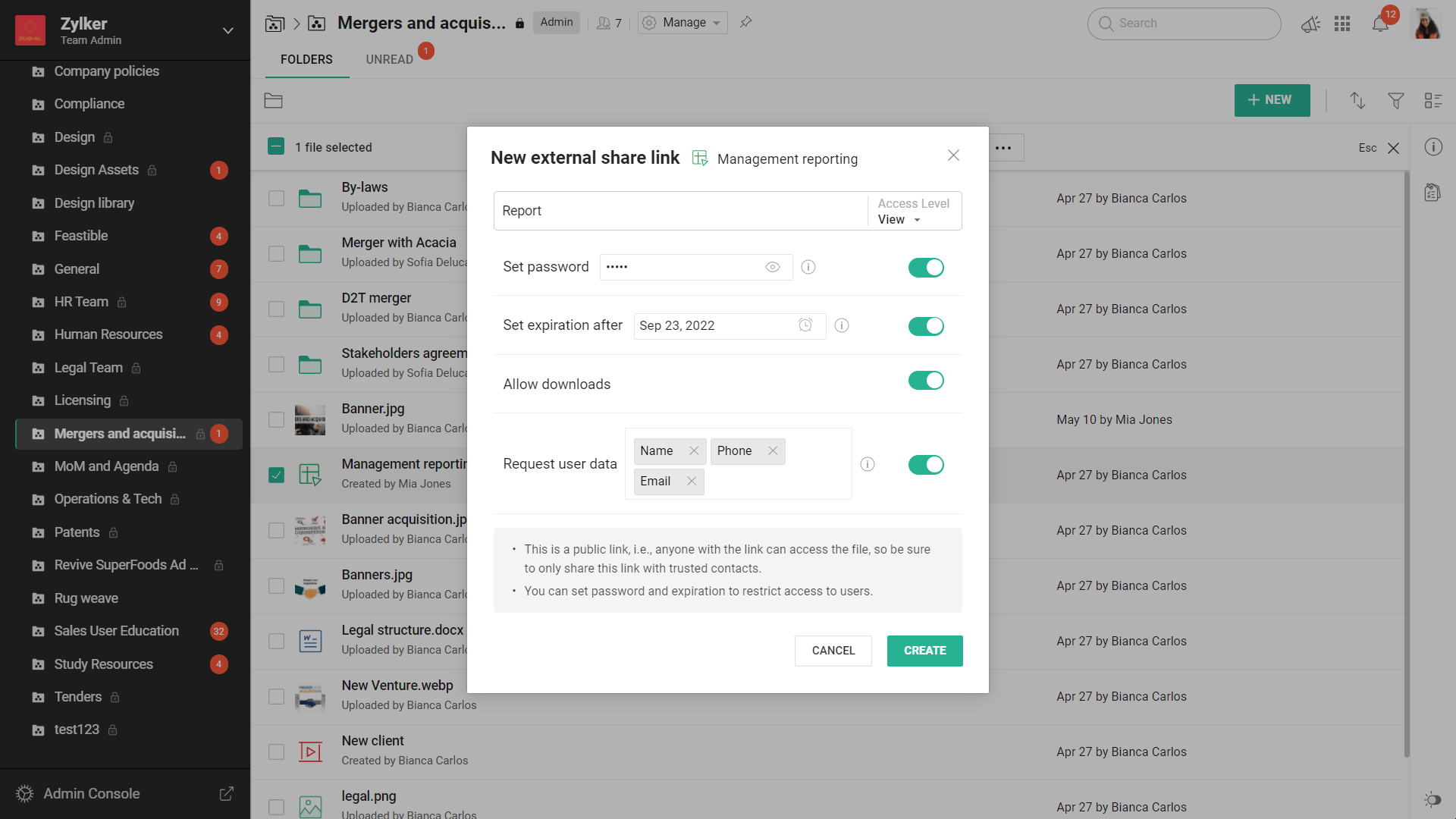Turn off Allow downloads toggle

(926, 381)
